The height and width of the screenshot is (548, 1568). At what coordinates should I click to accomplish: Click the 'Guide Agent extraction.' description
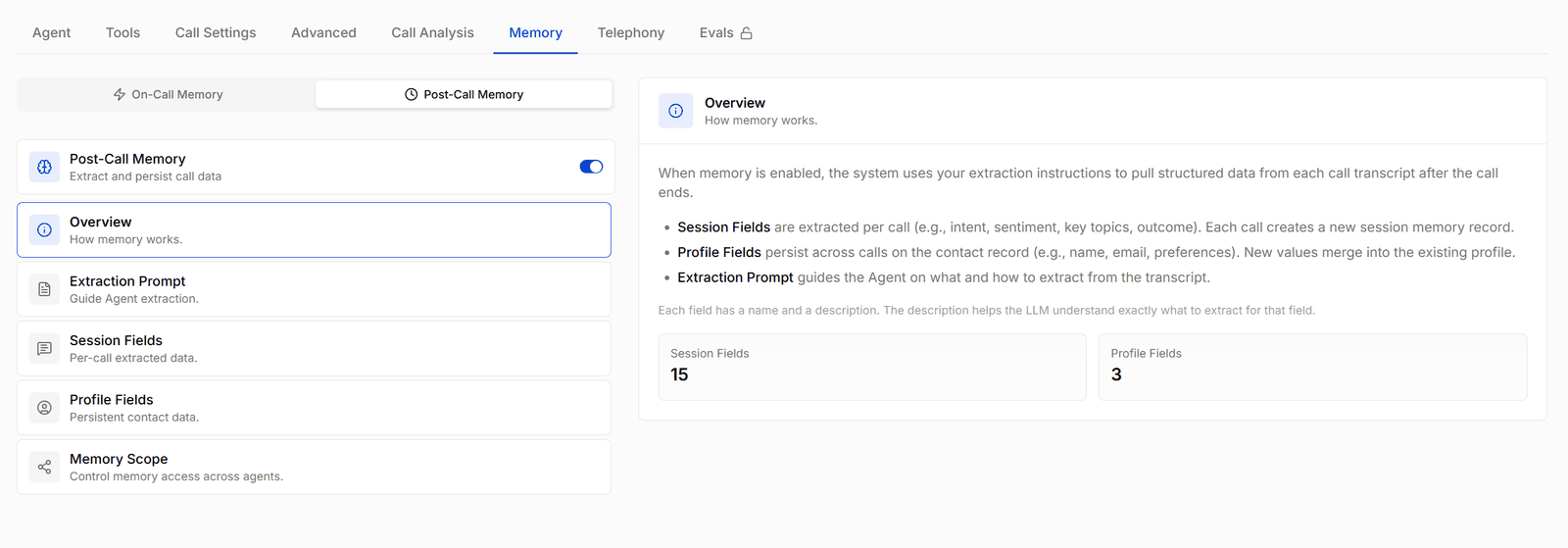click(x=134, y=299)
